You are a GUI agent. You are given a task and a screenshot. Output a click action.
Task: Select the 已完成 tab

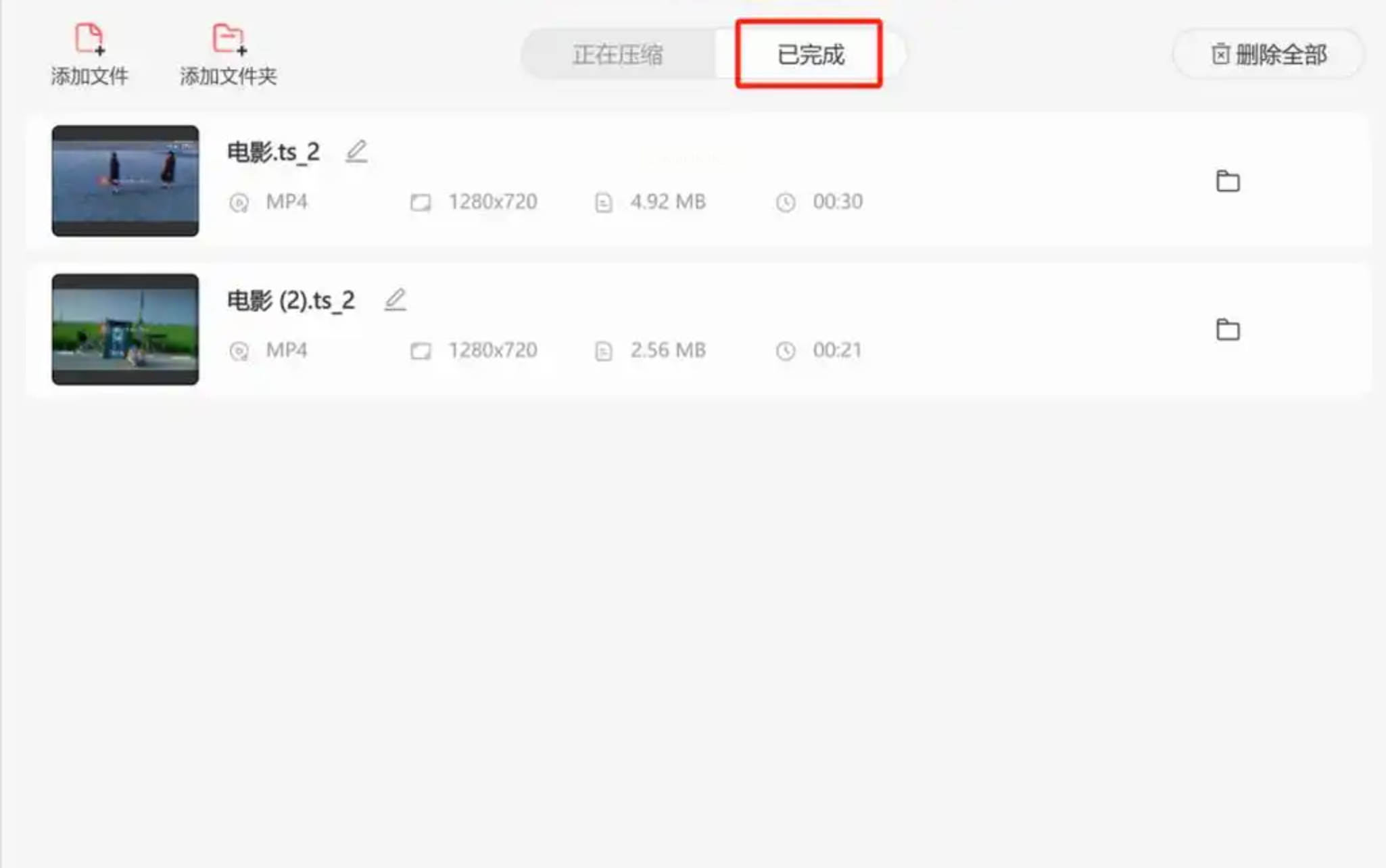coord(810,54)
